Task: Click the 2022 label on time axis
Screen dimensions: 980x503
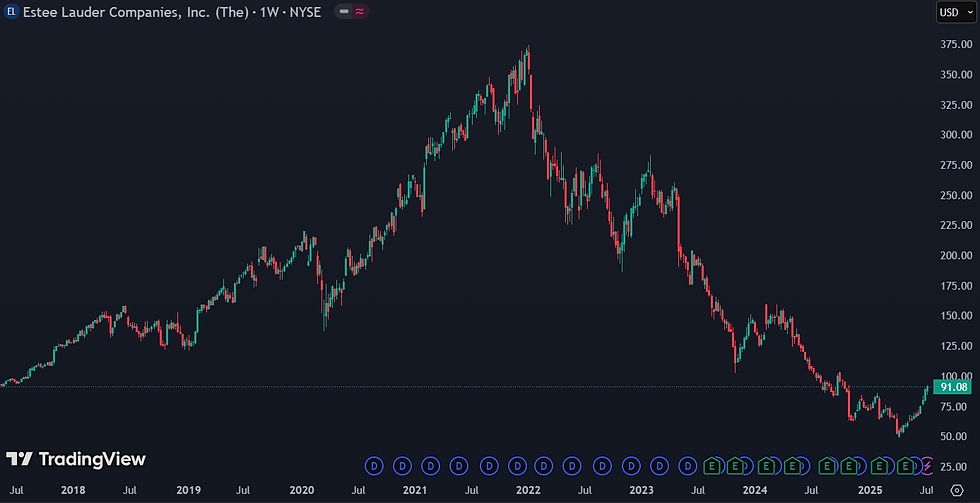Action: tap(527, 489)
